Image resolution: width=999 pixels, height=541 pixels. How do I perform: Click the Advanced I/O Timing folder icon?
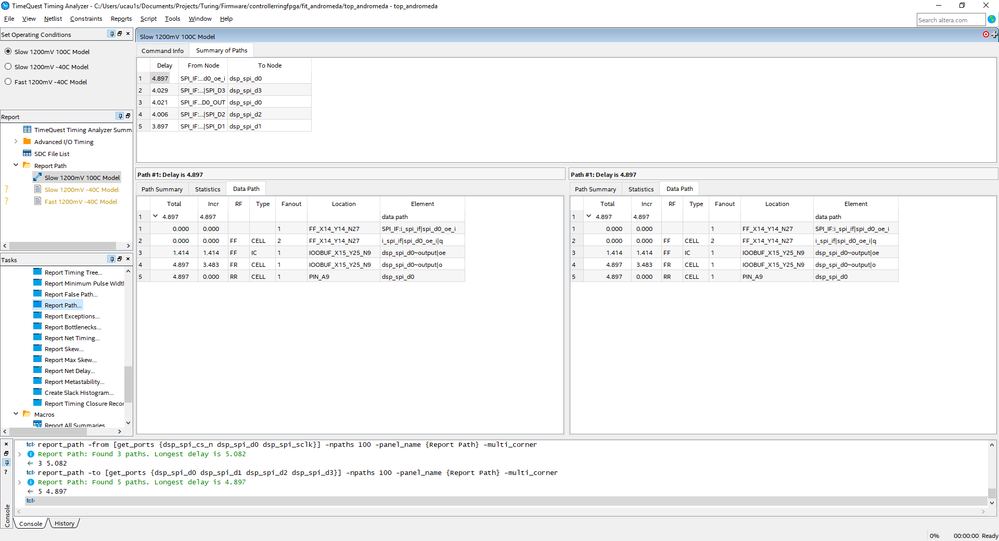coord(26,142)
